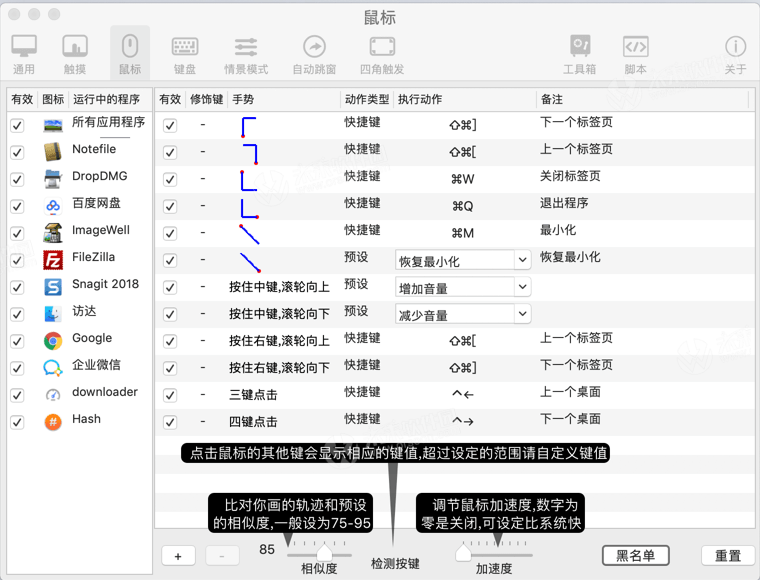Switch to the 鼠标 mouse tab
760x580 pixels.
(130, 54)
